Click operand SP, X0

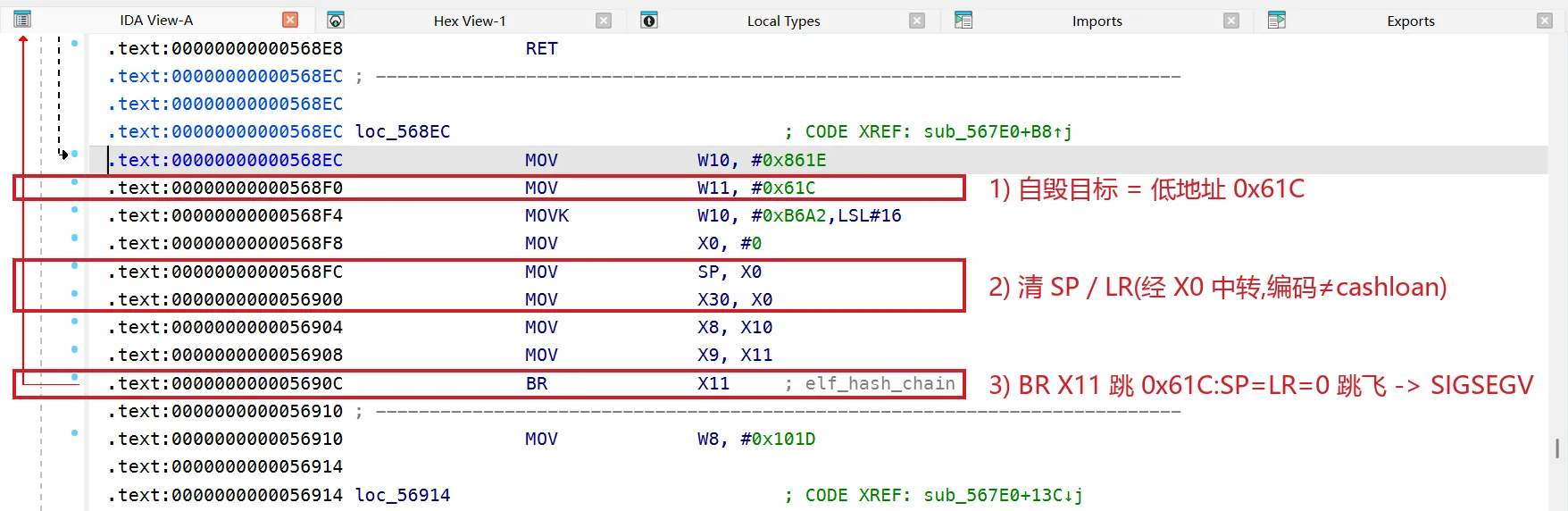pos(730,272)
